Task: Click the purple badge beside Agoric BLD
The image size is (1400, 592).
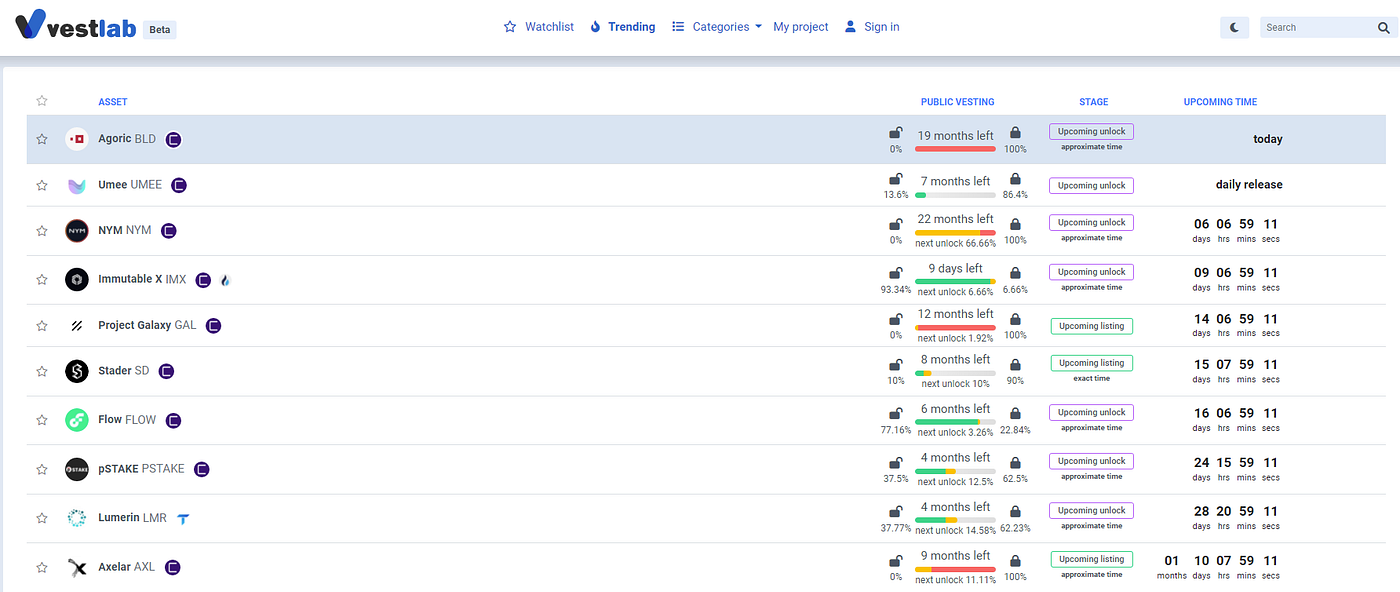Action: click(173, 139)
